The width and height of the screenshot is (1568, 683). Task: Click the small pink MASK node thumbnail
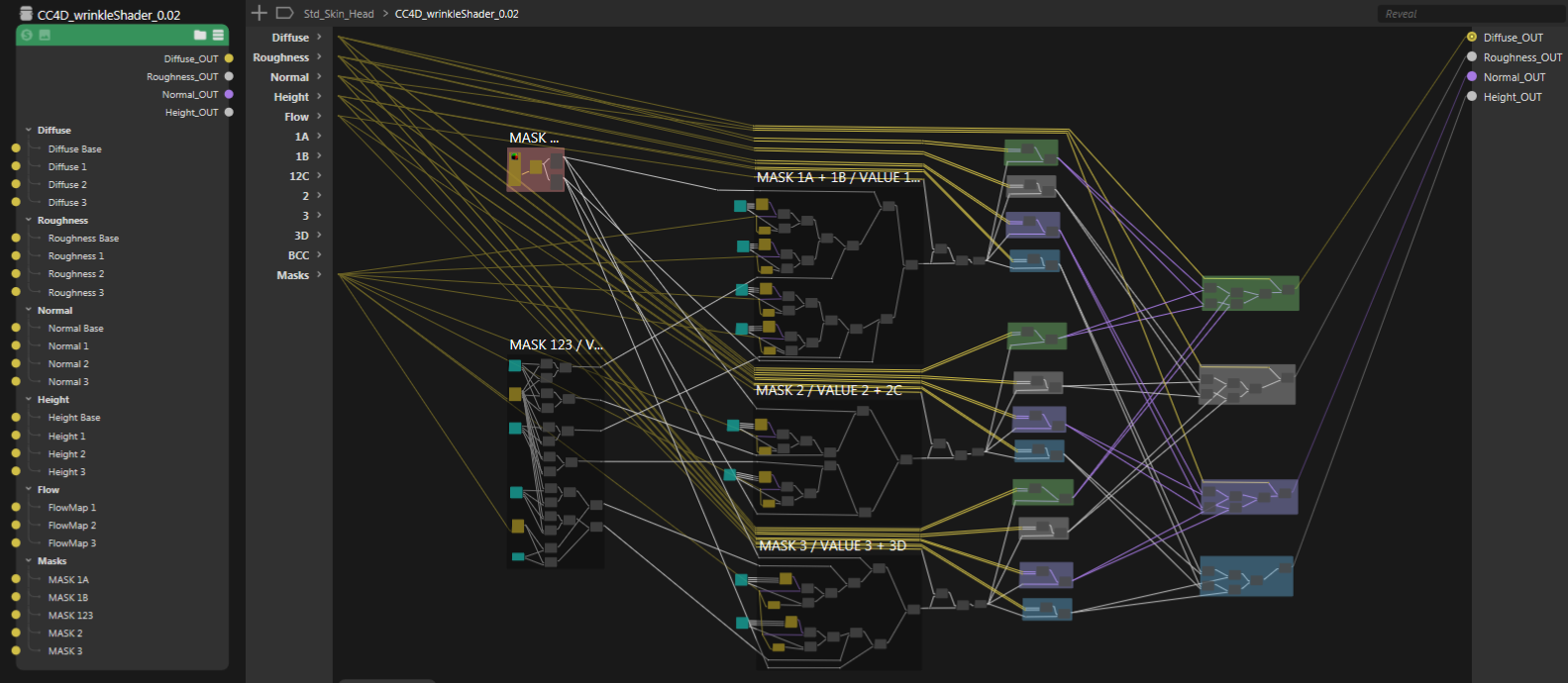(x=535, y=169)
